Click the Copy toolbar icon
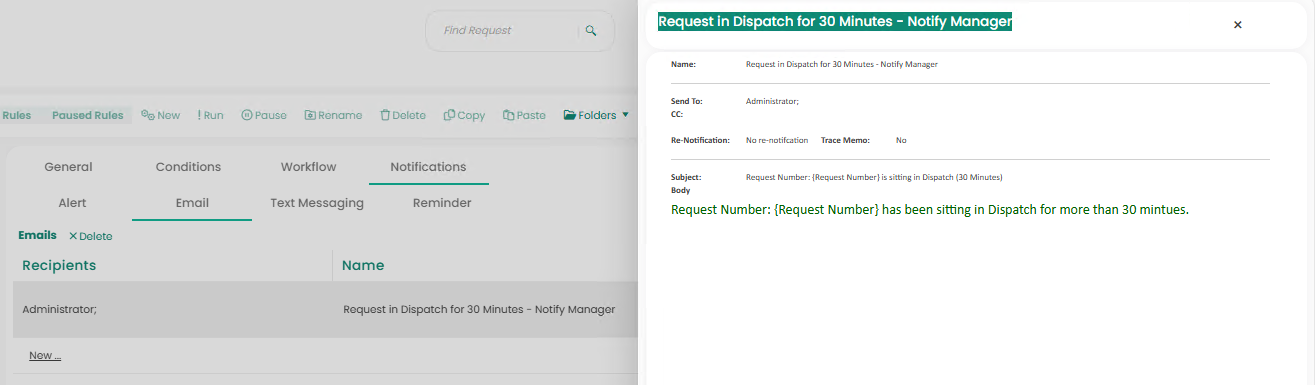Image resolution: width=1315 pixels, height=385 pixels. click(x=449, y=115)
